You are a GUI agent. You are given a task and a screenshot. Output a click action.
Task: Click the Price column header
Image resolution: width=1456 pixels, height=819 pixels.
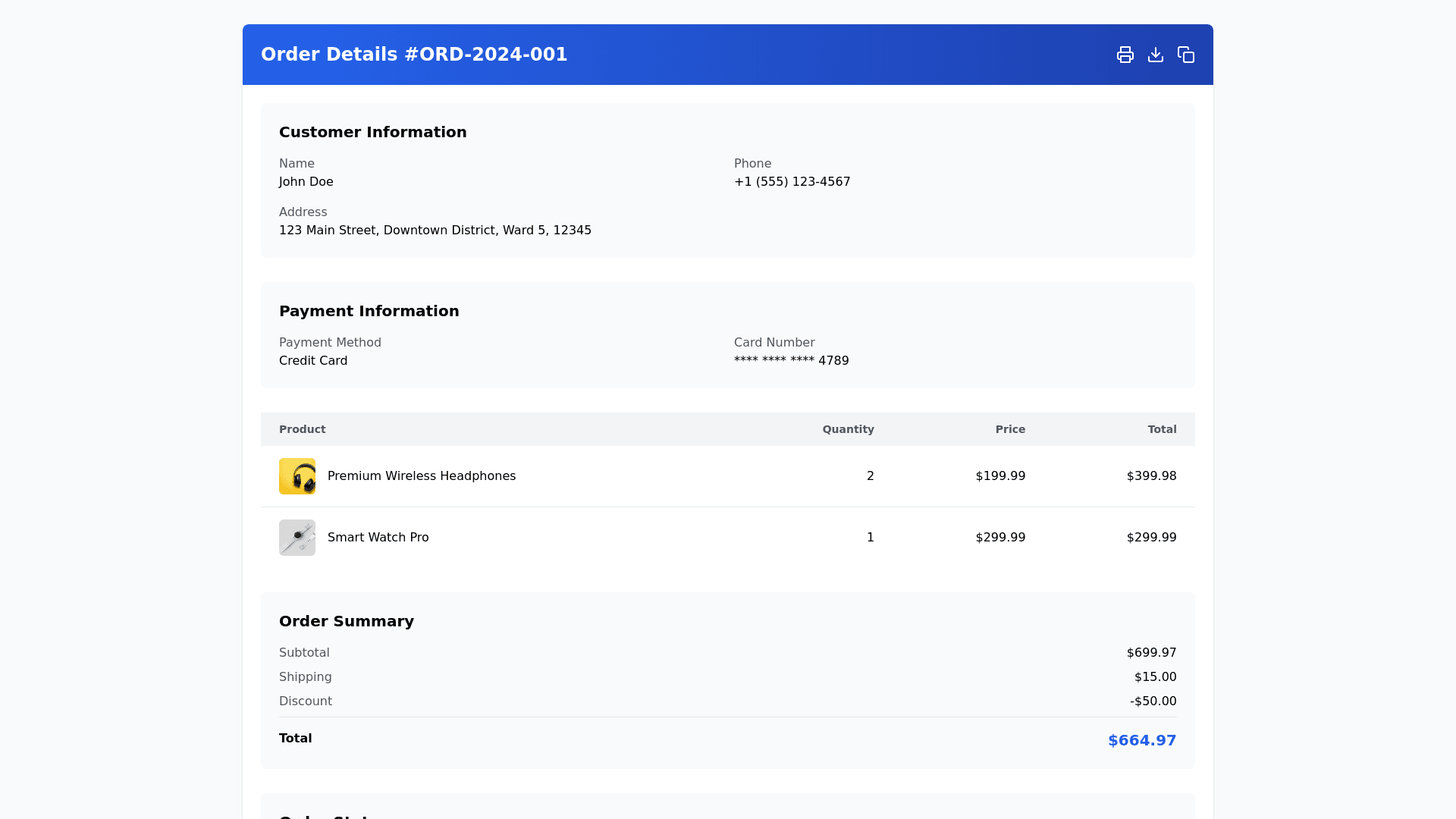(x=1010, y=429)
